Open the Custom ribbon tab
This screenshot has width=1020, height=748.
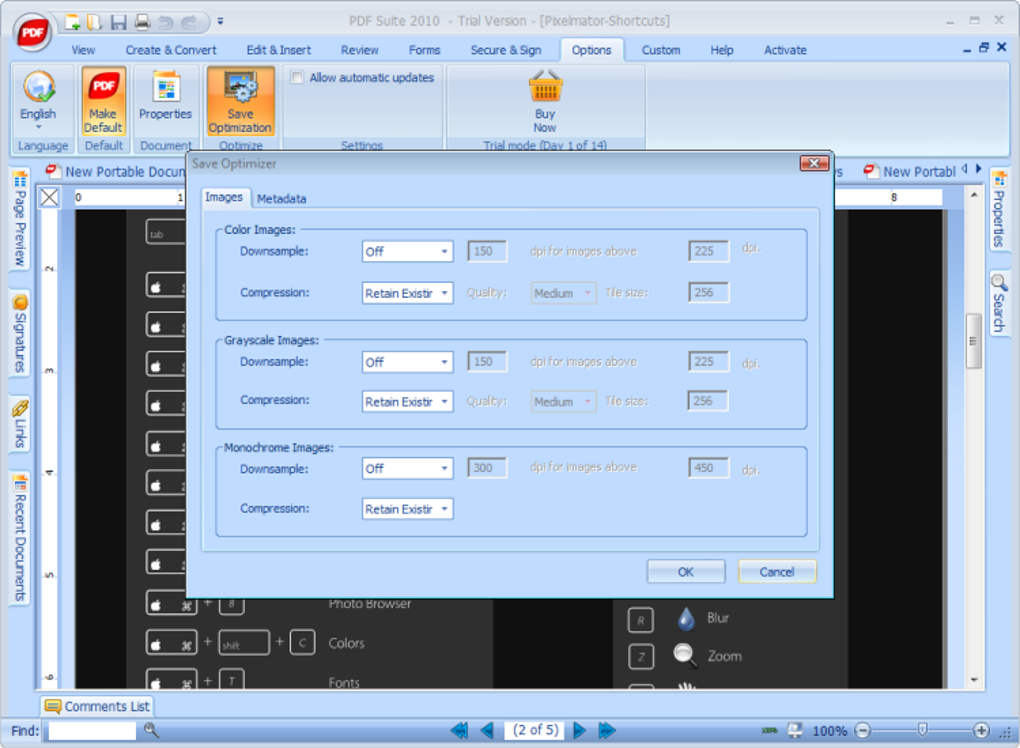click(x=661, y=50)
